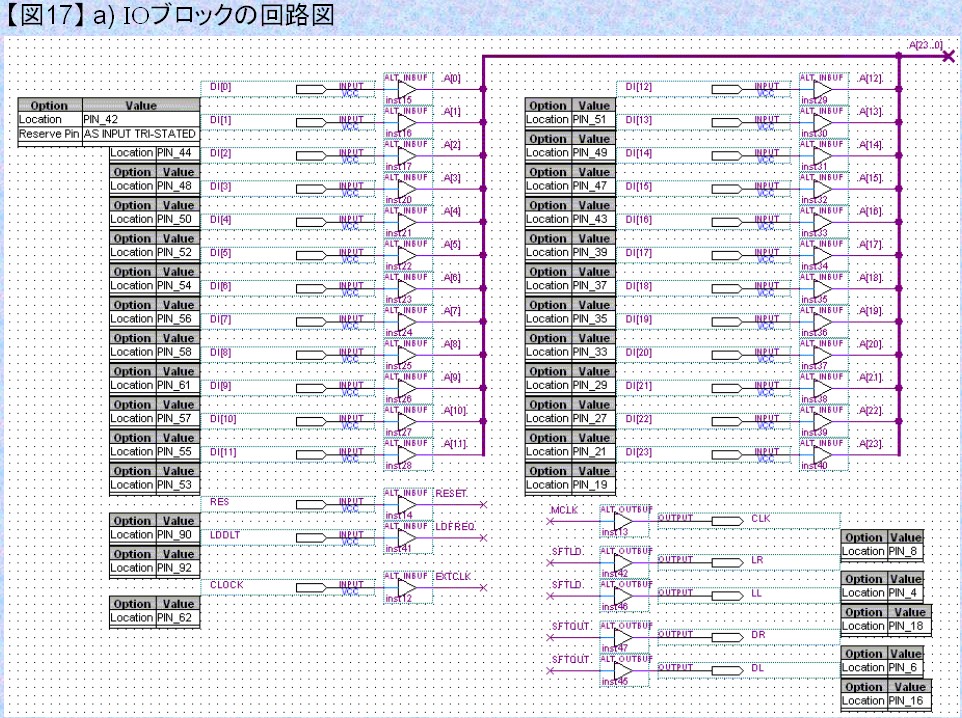962x718 pixels.
Task: Select the LDFREQ input buffer inst41
Action: (408, 538)
